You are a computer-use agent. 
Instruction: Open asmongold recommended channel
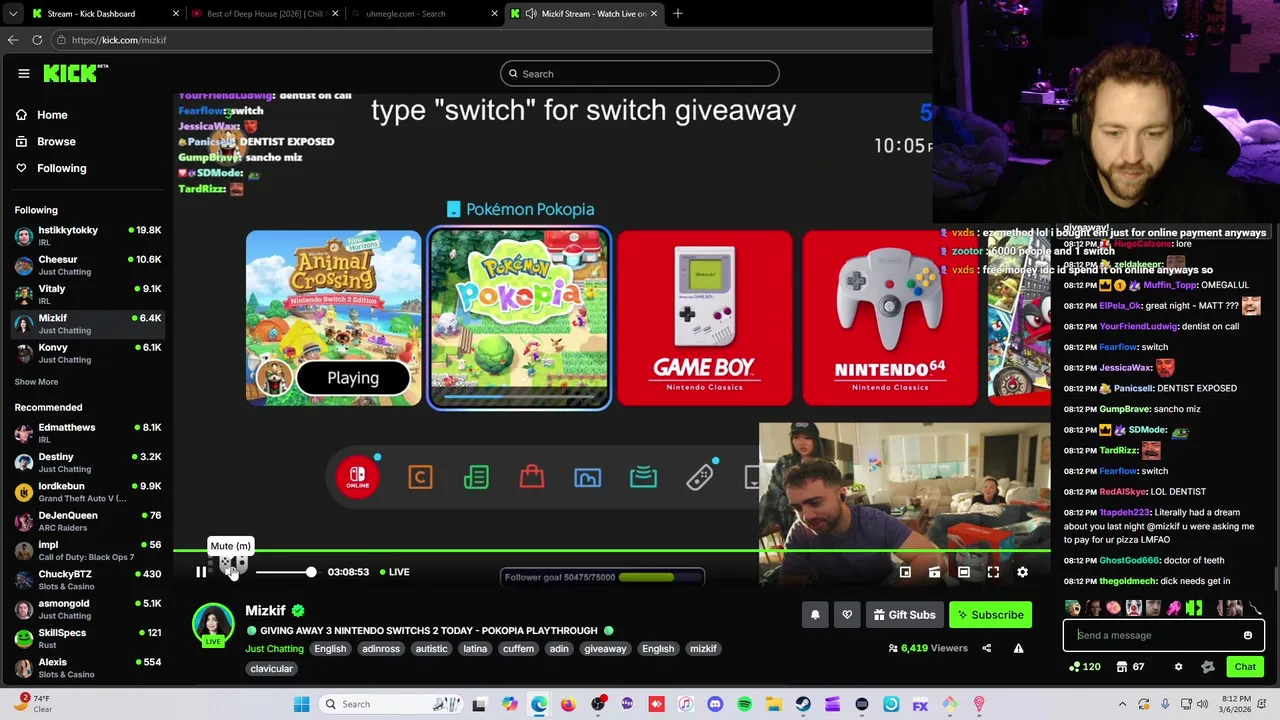click(x=87, y=609)
